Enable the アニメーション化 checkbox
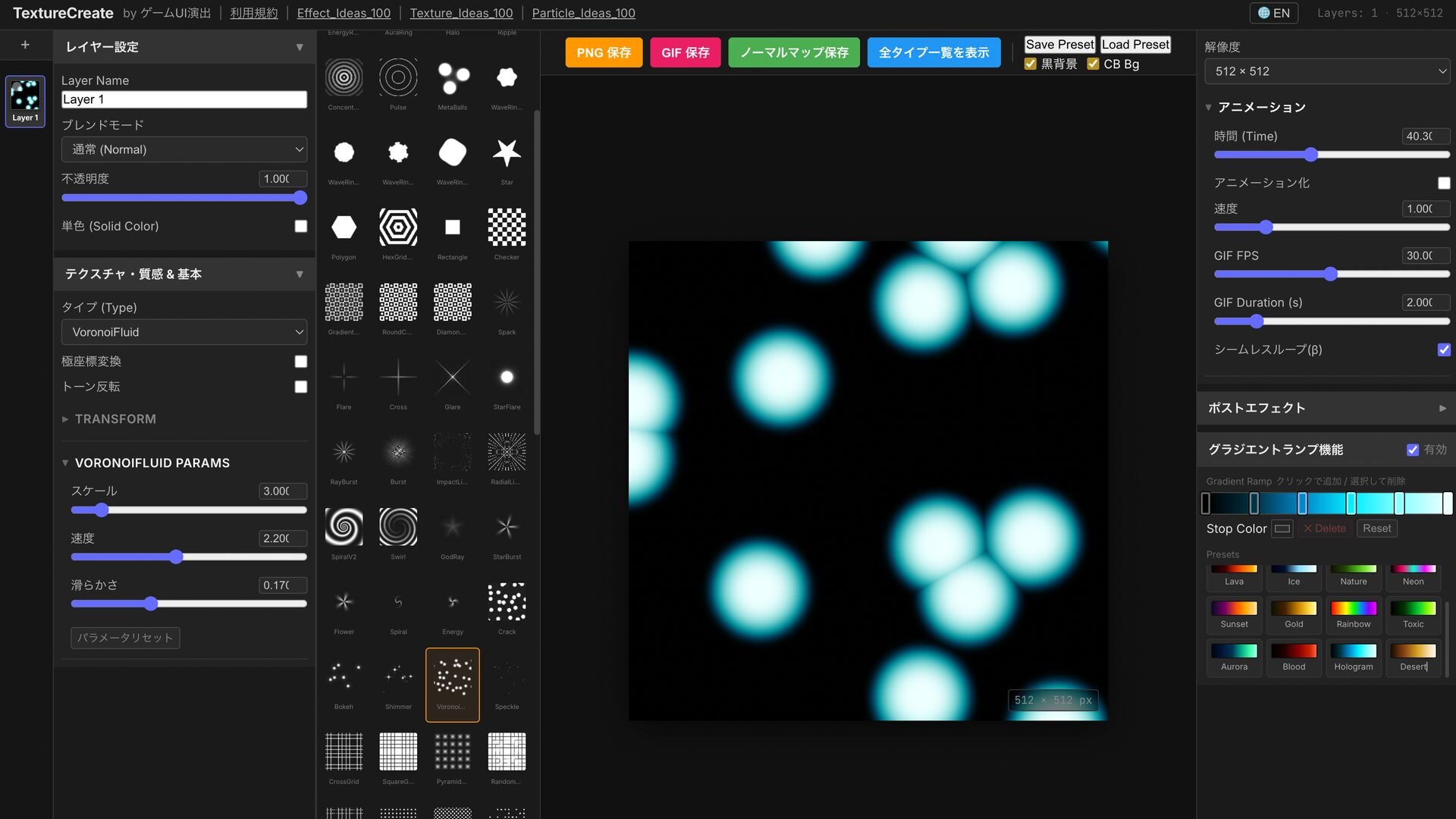 [1443, 183]
